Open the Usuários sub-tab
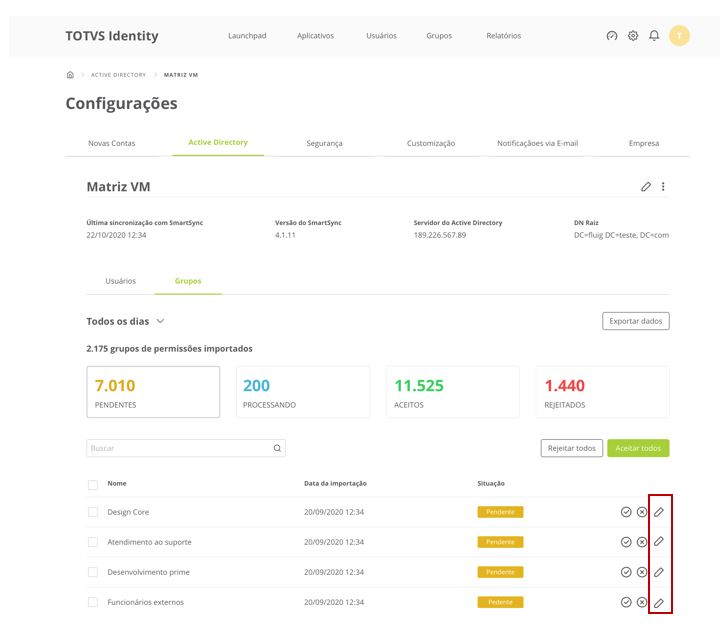This screenshot has width=720, height=638. click(121, 281)
